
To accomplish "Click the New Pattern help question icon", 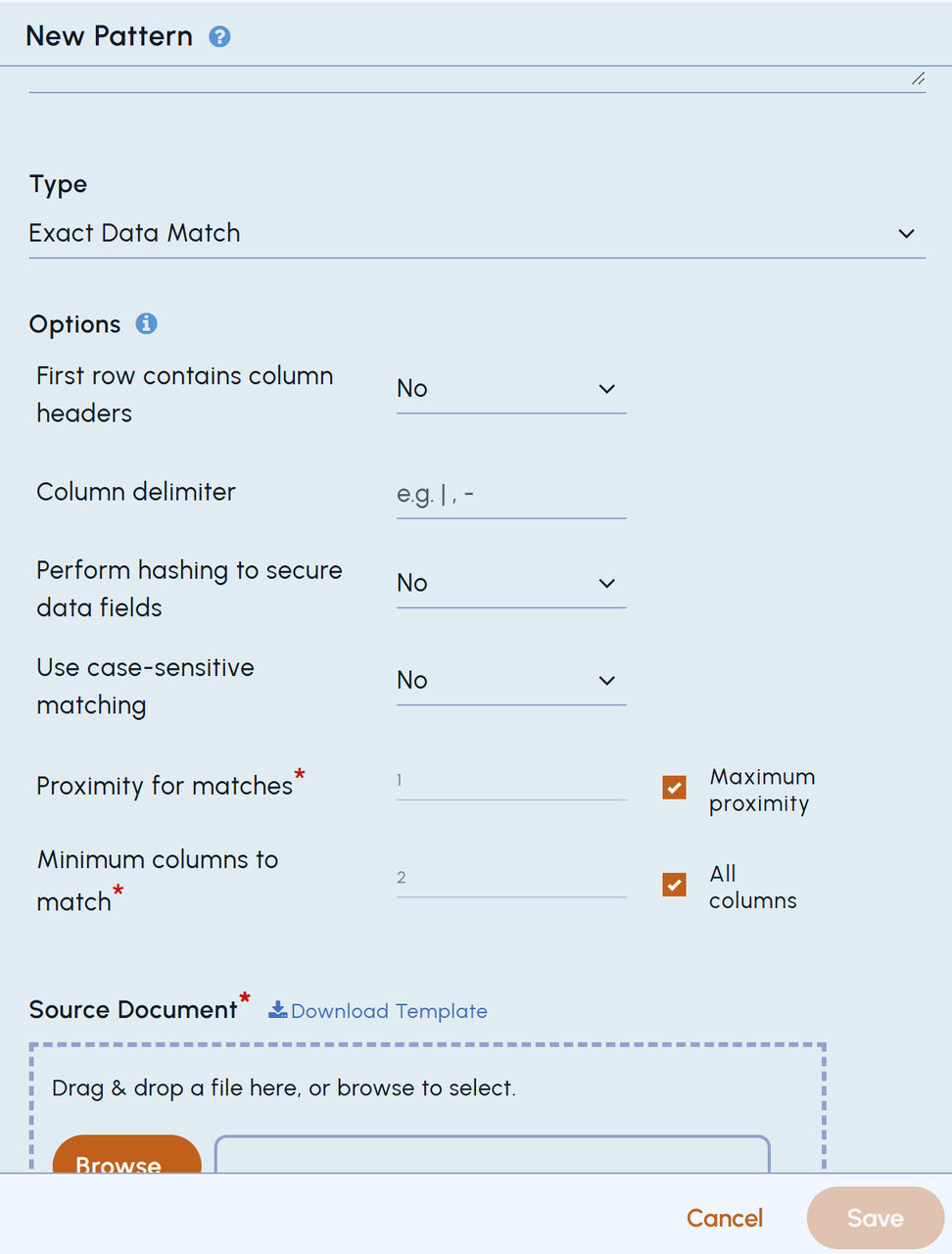I will [x=220, y=37].
